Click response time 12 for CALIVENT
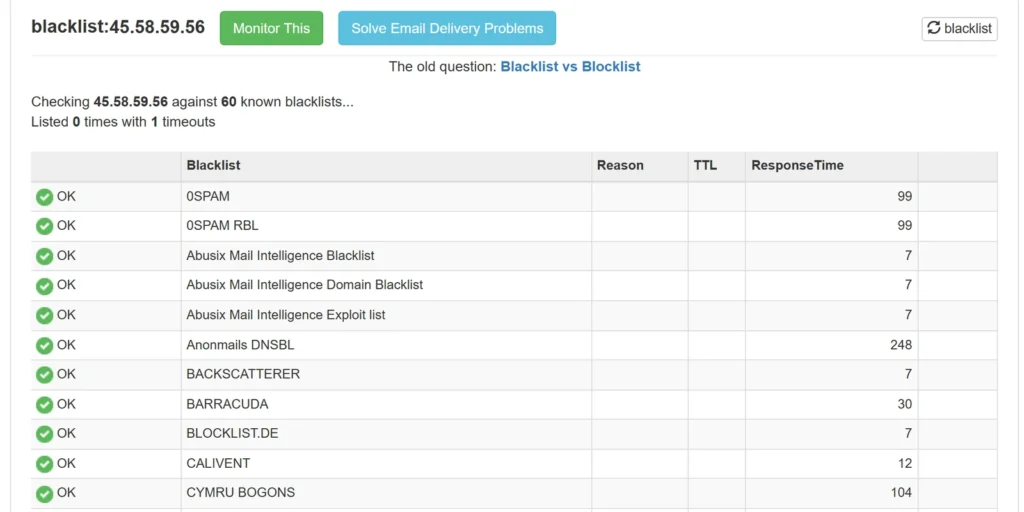The image size is (1024, 512). click(904, 464)
